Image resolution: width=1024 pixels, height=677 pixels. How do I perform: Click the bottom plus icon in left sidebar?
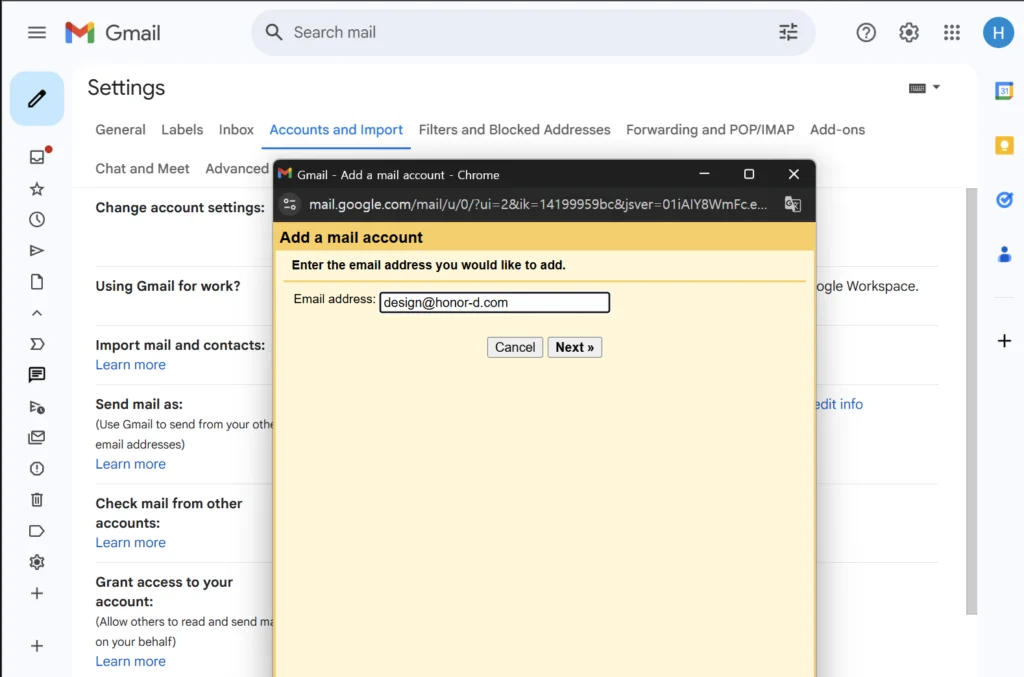37,646
